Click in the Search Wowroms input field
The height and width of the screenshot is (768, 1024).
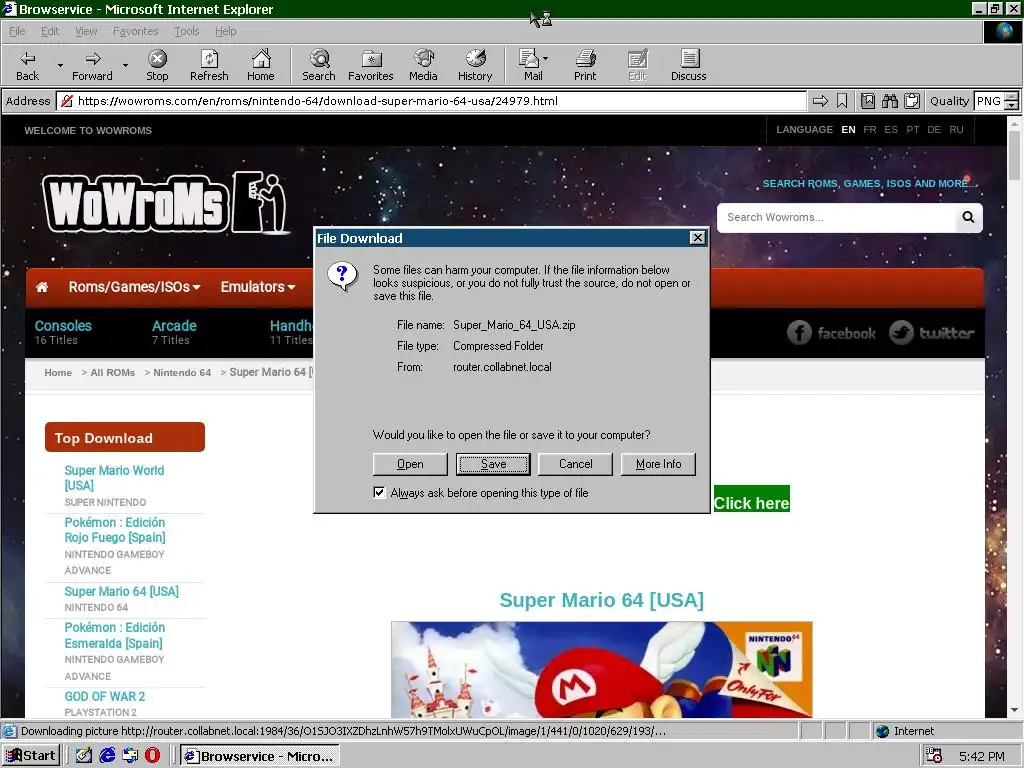tap(837, 217)
